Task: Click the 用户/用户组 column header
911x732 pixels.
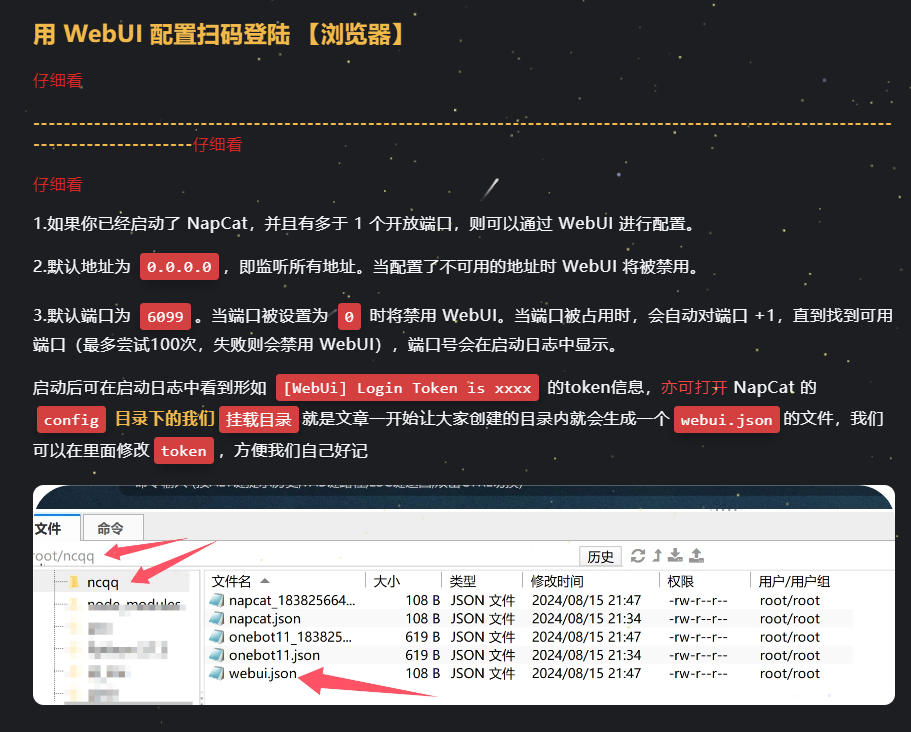Action: 794,581
